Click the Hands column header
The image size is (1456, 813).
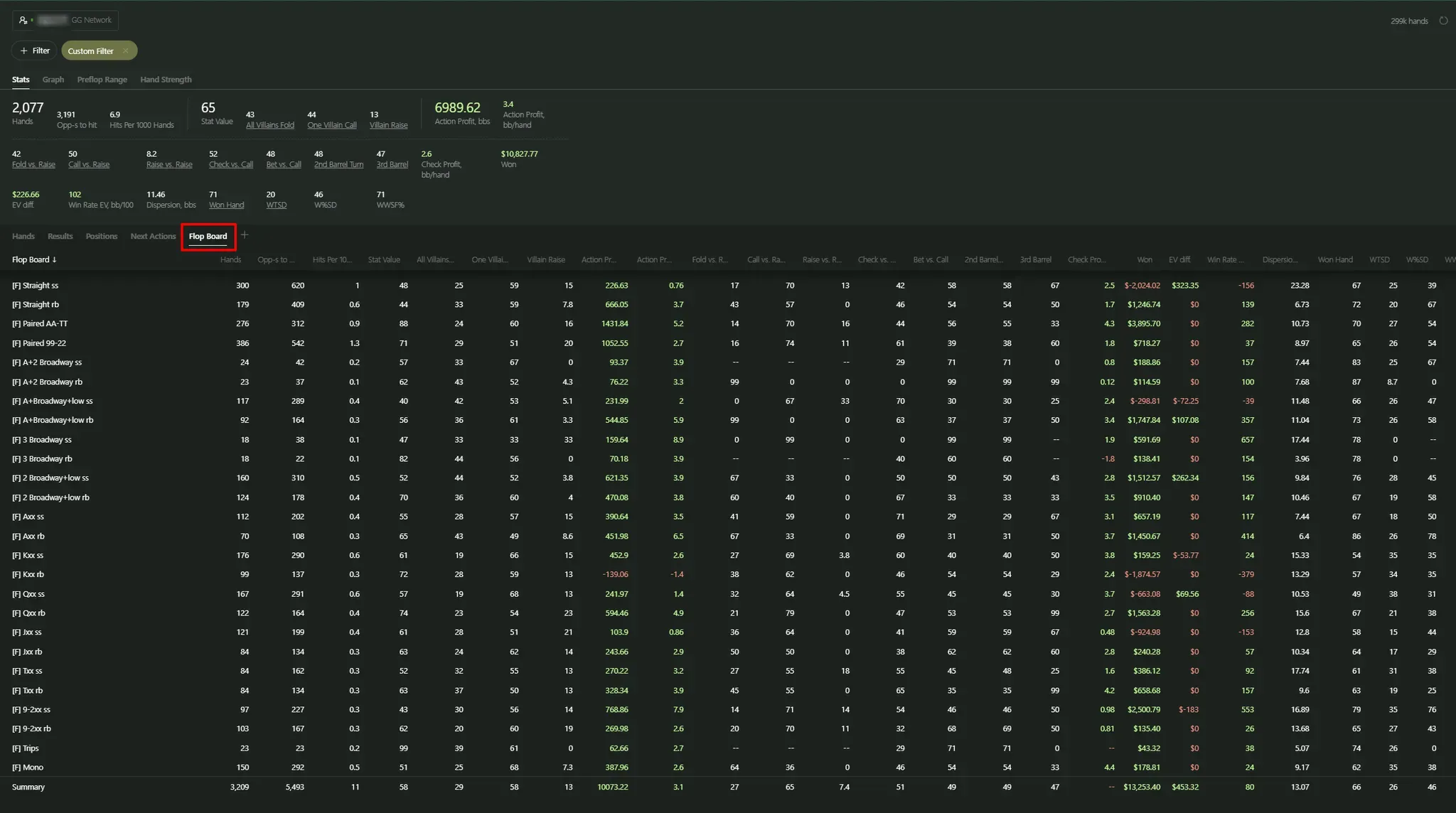(230, 260)
